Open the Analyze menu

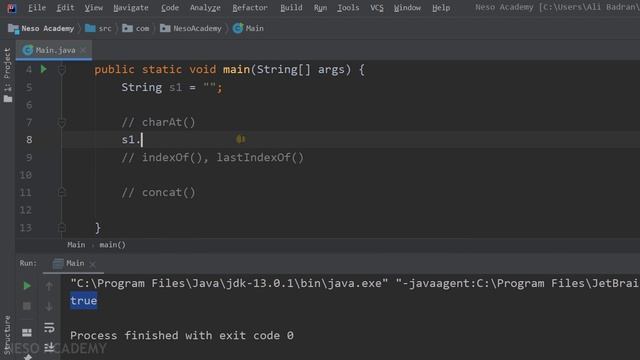tap(205, 8)
